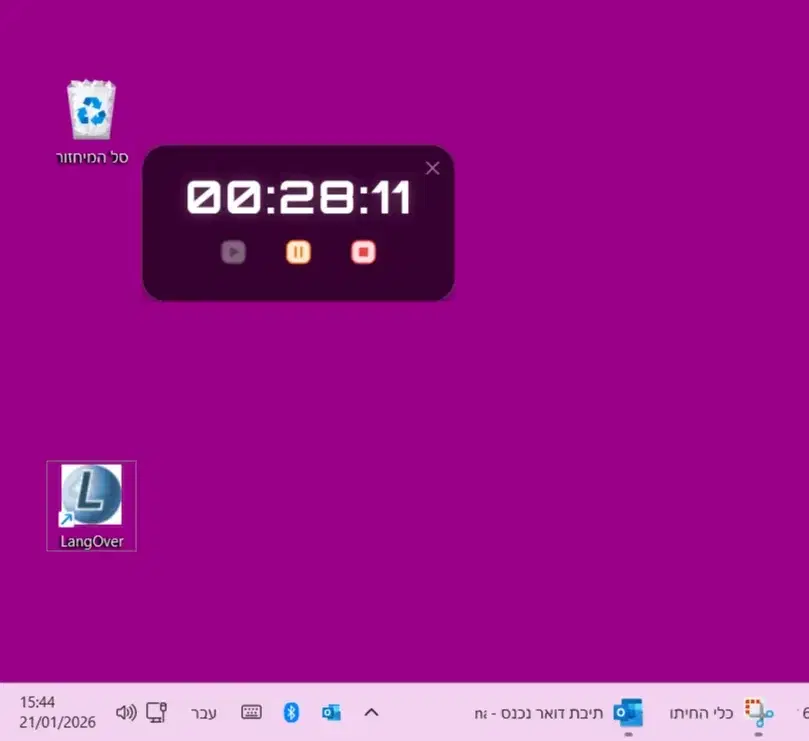Select the Recycle Bin desktop icon
809x741 pixels.
click(x=91, y=110)
